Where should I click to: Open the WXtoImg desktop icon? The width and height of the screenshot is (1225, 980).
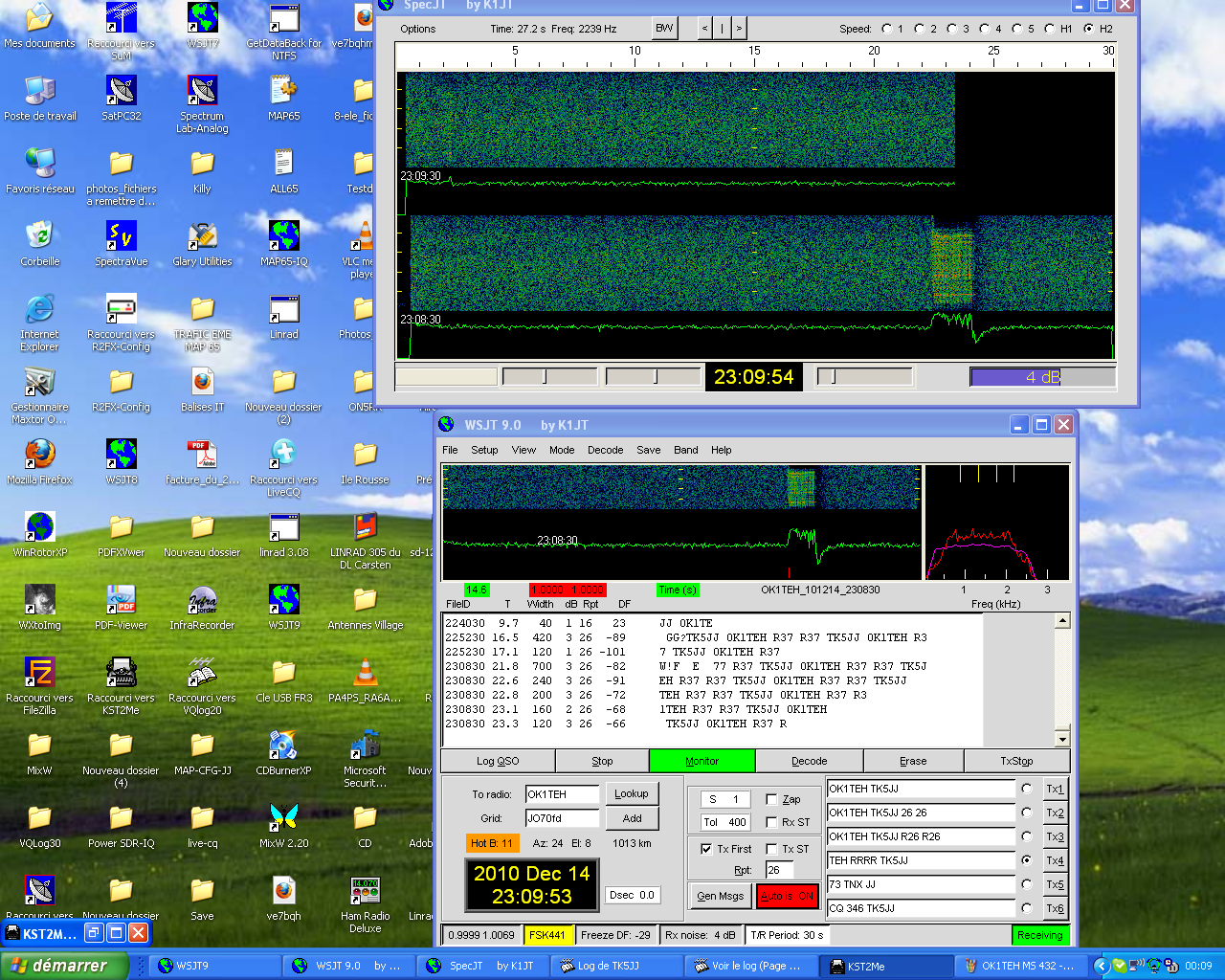pos(39,608)
